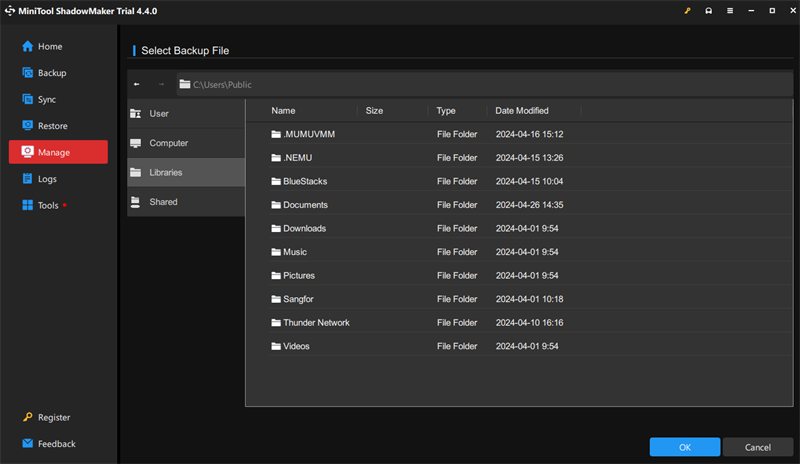Go to the Backup section
Screen dimensions: 800x464
(44, 73)
